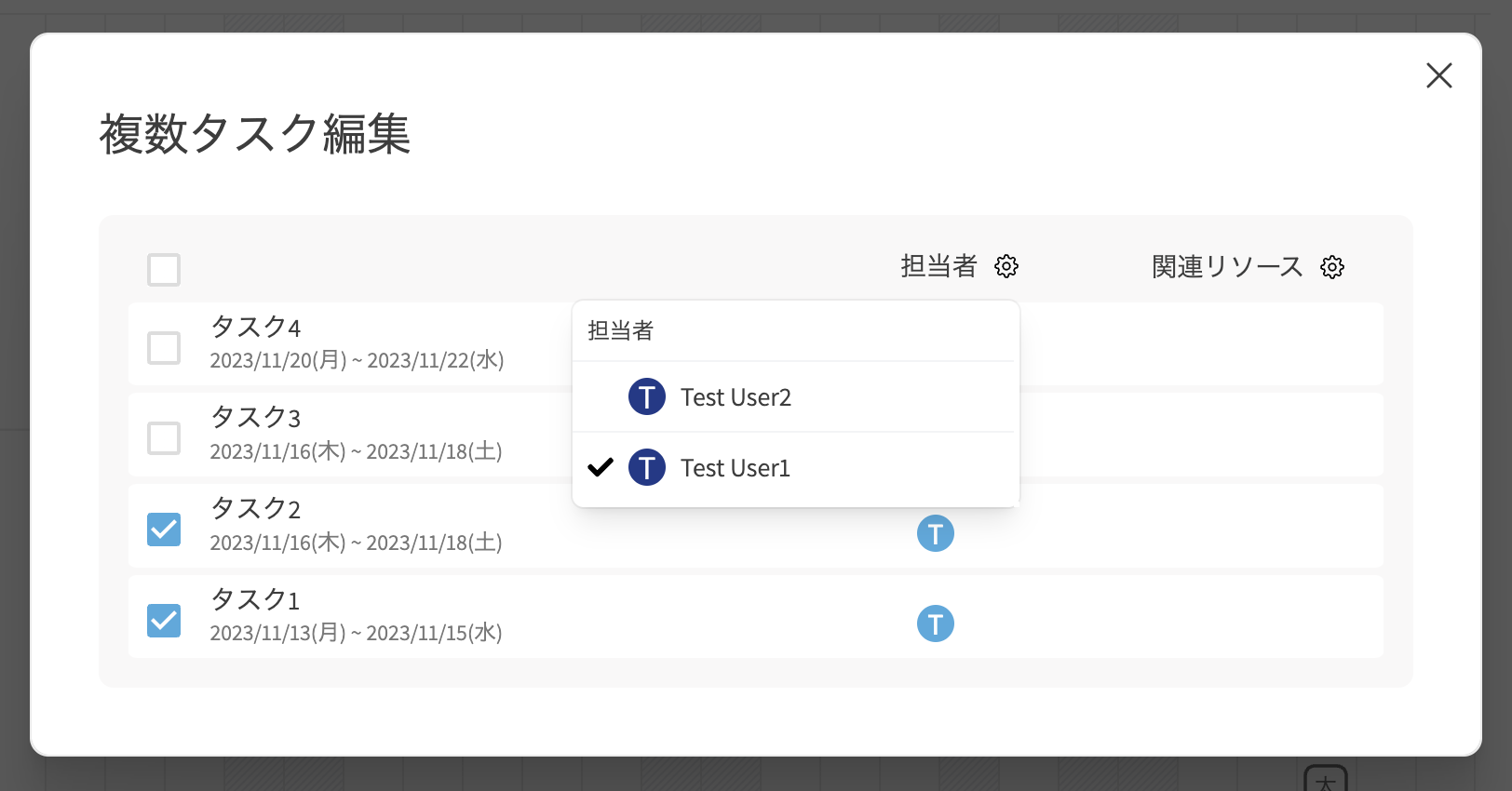Close the 複数タスク編集 dialog
Screen dimensions: 1512x791
coord(1438,75)
